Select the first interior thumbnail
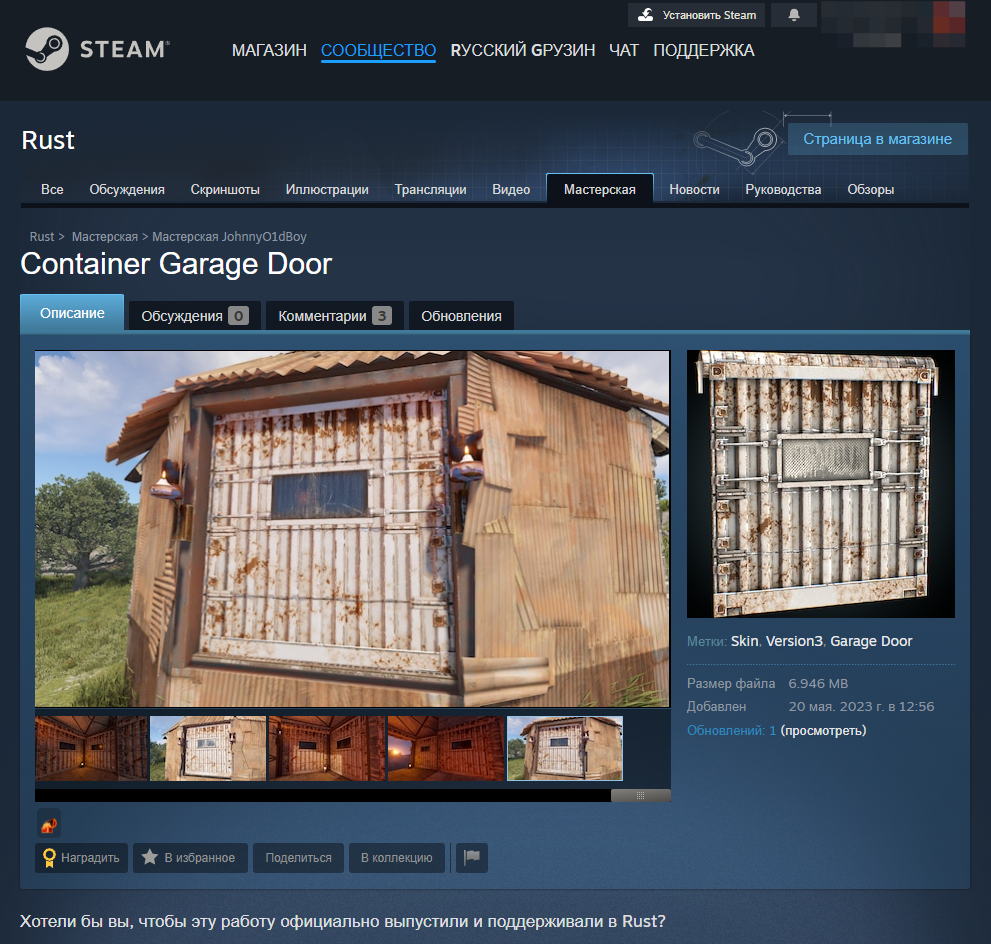Viewport: 991px width, 944px height. [91, 748]
